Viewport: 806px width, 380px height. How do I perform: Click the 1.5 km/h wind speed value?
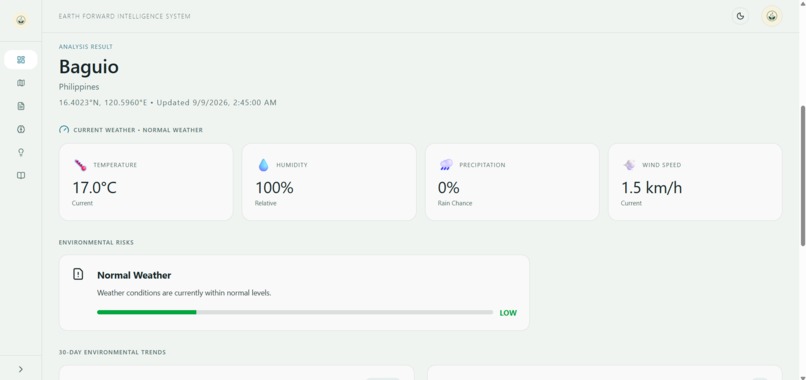(x=652, y=188)
